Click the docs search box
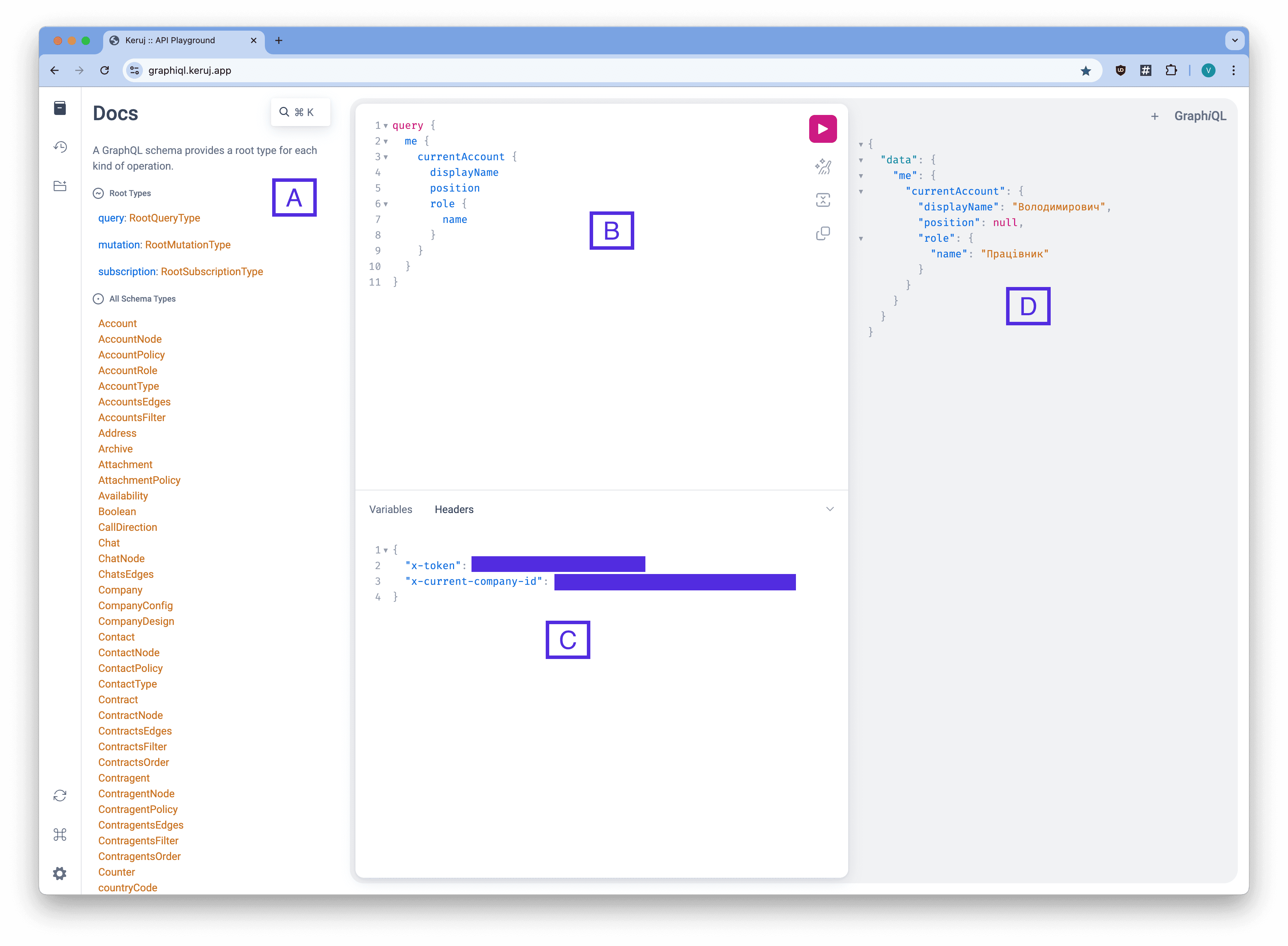Image resolution: width=1288 pixels, height=946 pixels. tap(300, 112)
